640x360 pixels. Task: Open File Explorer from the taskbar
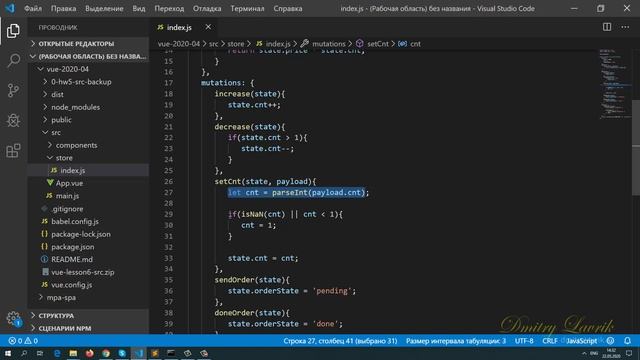(73, 353)
